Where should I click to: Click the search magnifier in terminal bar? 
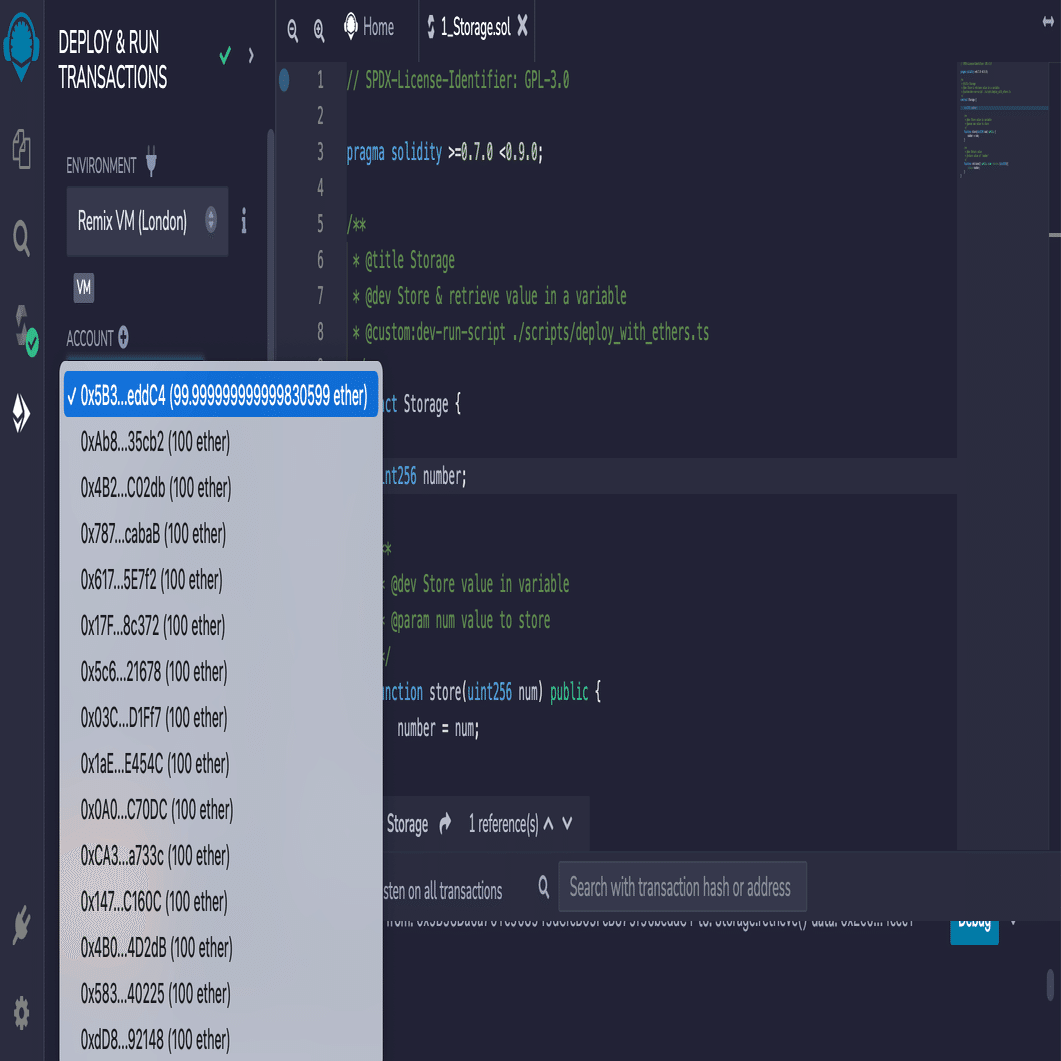(x=543, y=886)
